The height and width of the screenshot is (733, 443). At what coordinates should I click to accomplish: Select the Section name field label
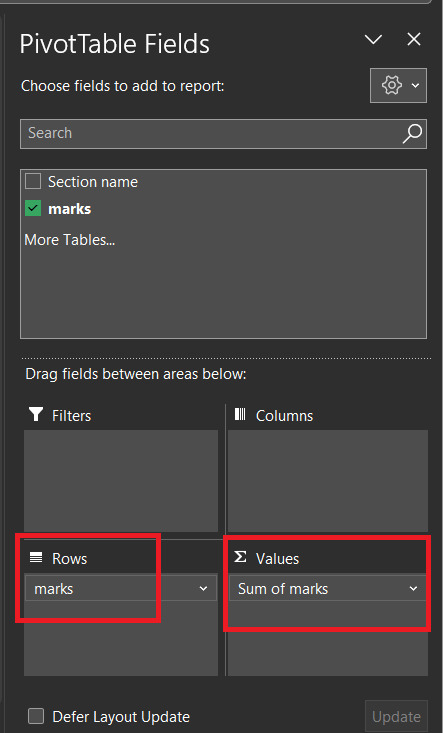tap(93, 182)
